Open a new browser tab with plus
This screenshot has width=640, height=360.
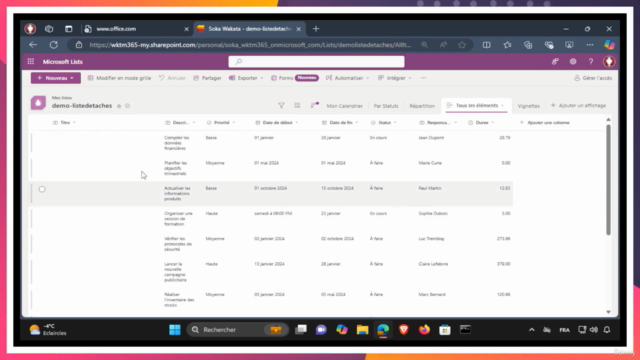tap(316, 29)
